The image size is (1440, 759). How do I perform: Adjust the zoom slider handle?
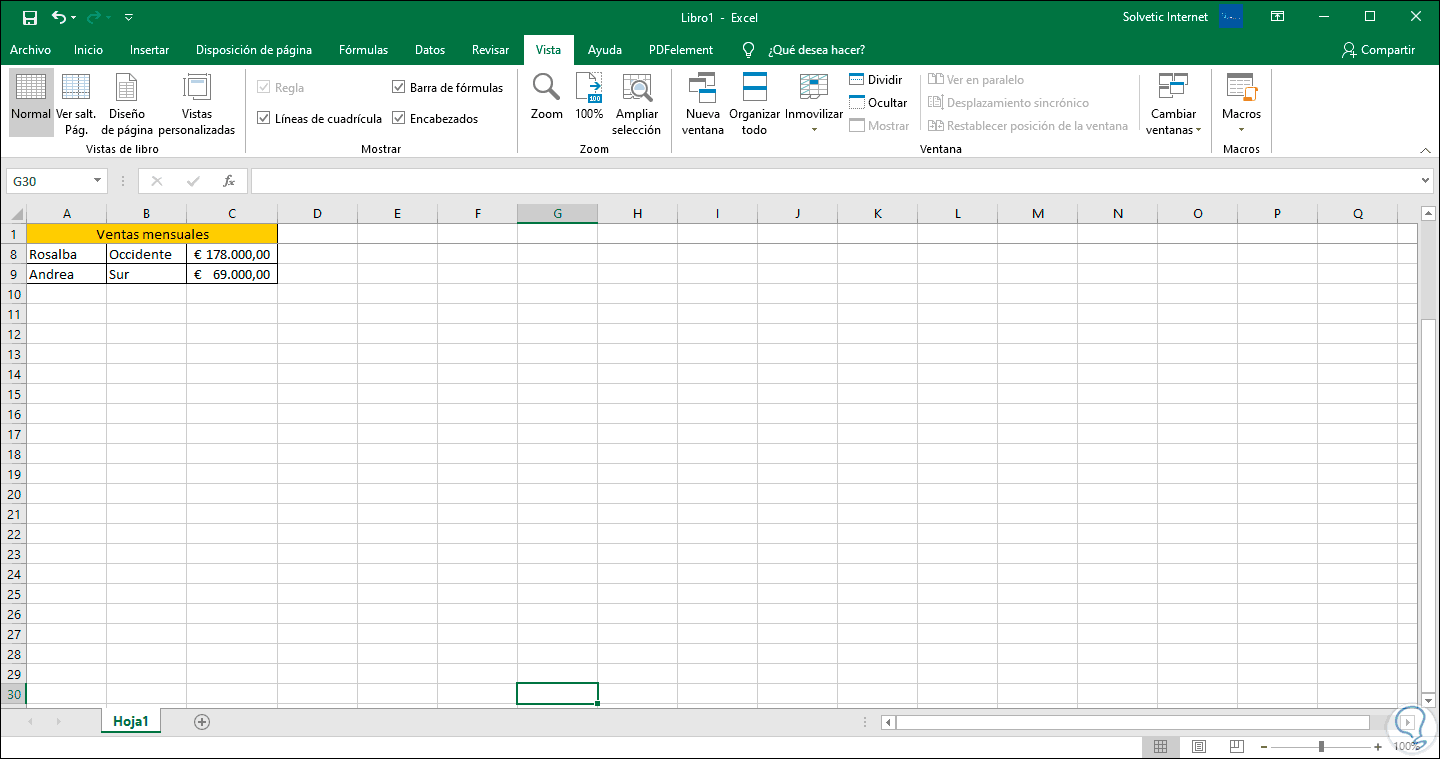pos(1322,747)
